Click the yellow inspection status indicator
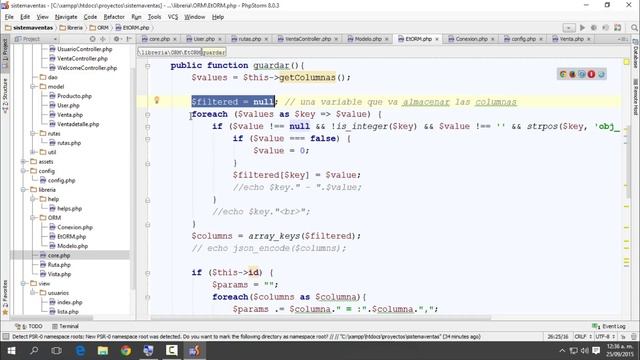 [627, 62]
